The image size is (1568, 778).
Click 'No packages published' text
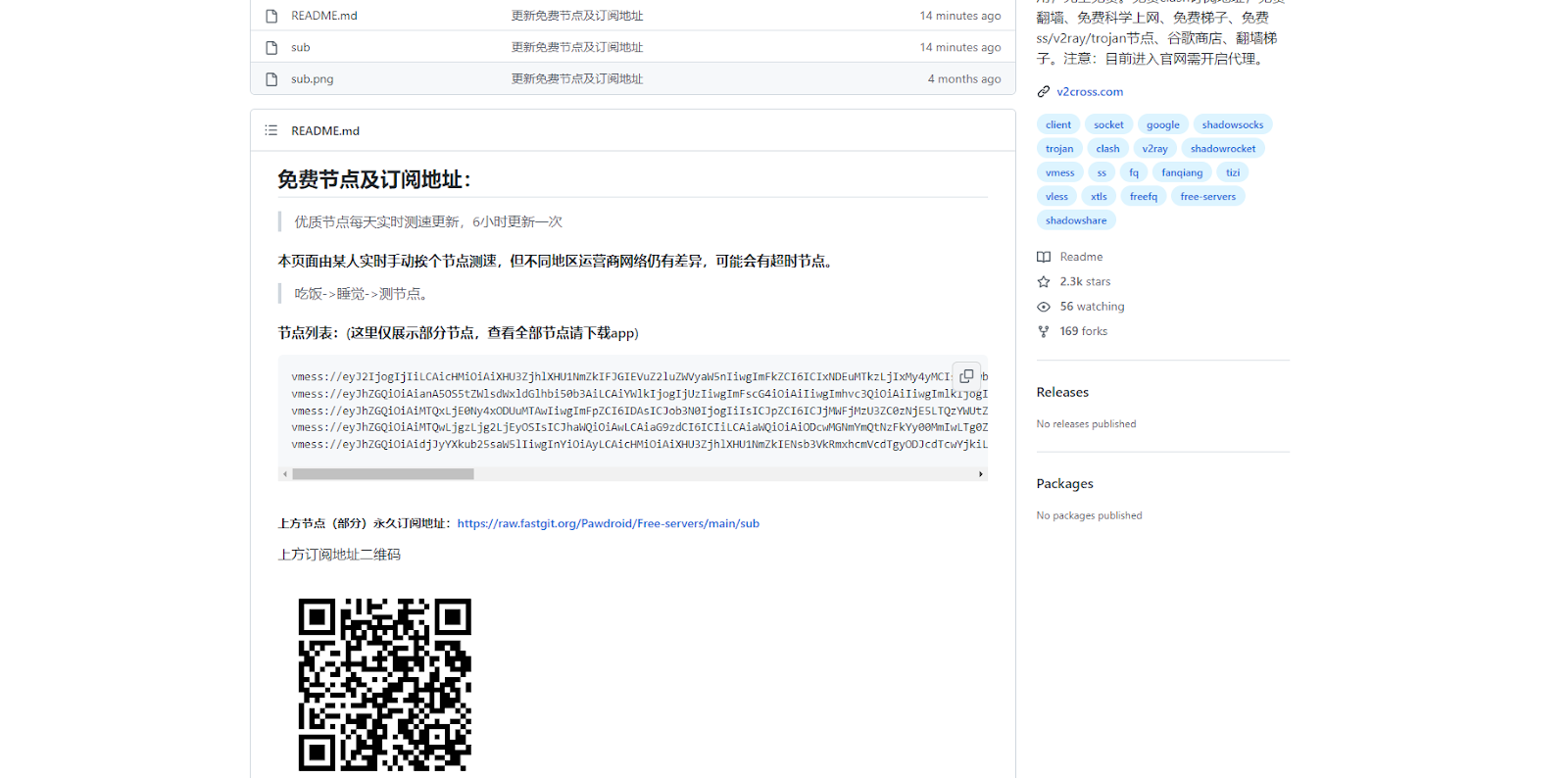pyautogui.click(x=1089, y=515)
